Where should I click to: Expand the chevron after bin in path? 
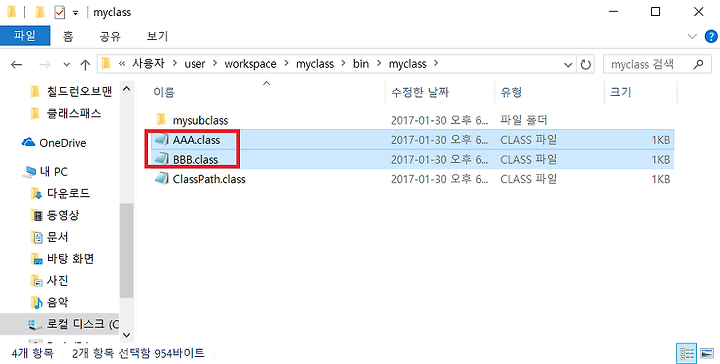tap(379, 64)
